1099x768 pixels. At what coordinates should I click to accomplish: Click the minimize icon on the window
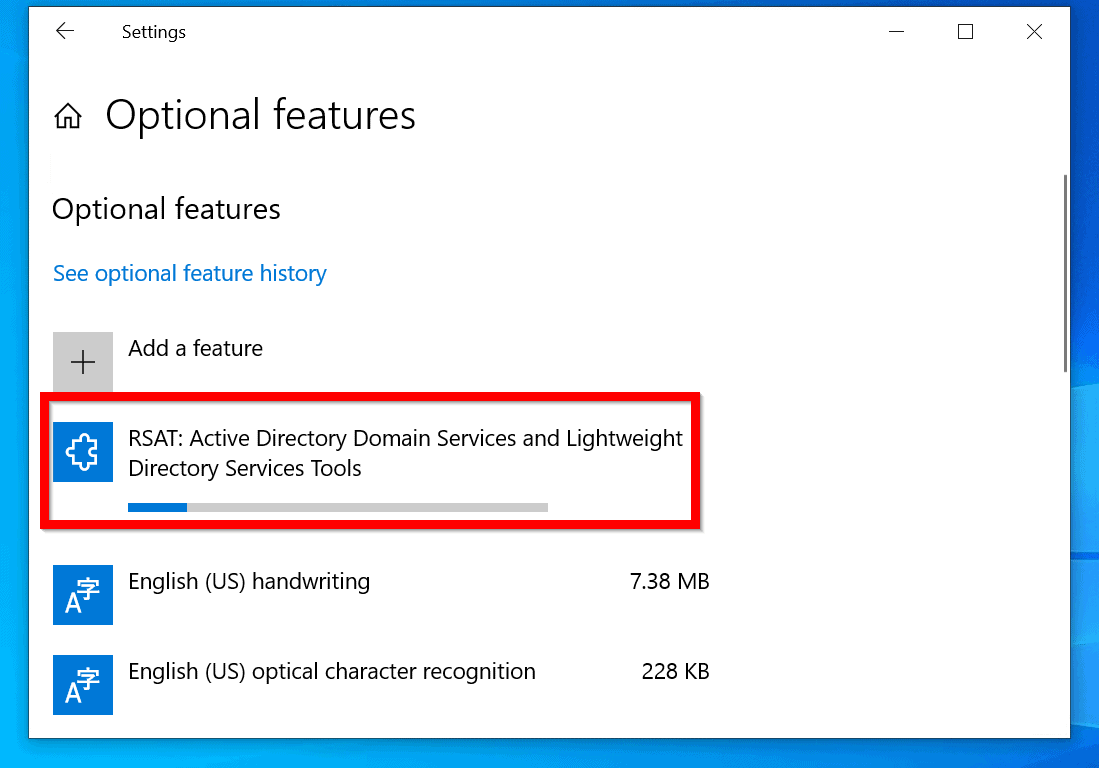pyautogui.click(x=896, y=31)
